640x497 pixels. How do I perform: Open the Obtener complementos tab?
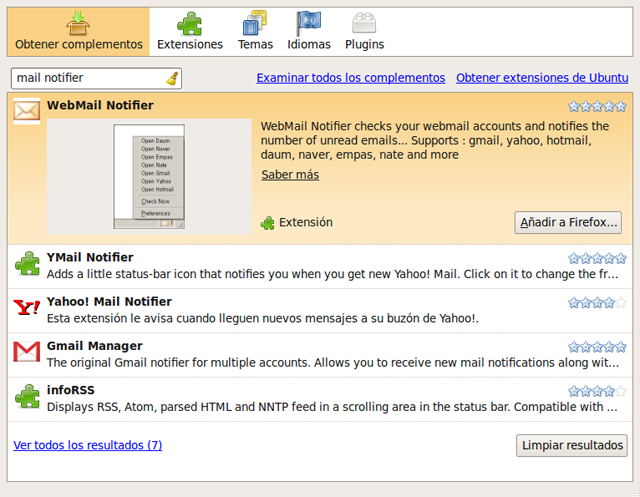point(79,32)
